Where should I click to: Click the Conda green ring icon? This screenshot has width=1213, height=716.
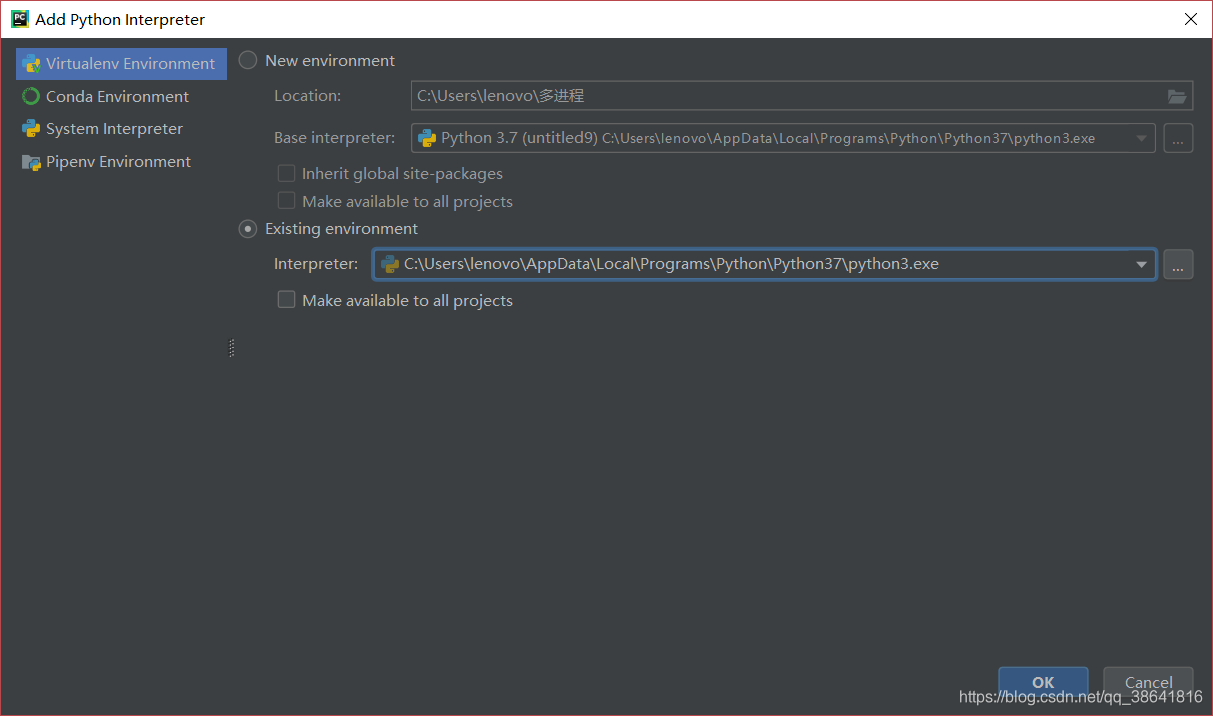pos(31,96)
